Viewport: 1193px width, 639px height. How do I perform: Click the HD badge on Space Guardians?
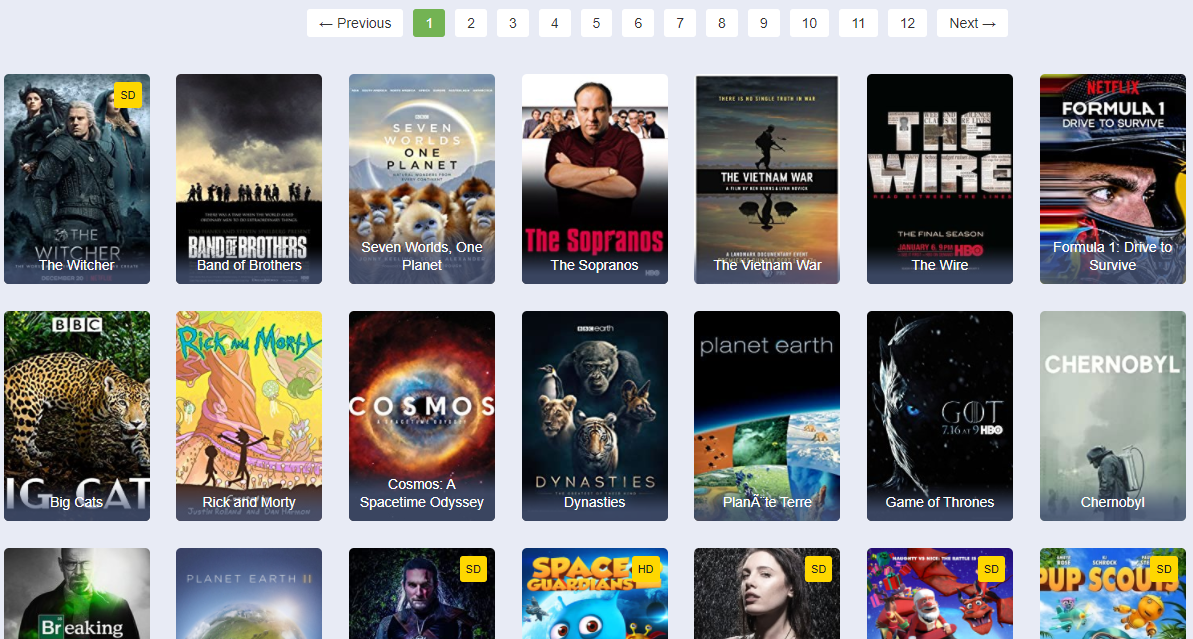646,569
